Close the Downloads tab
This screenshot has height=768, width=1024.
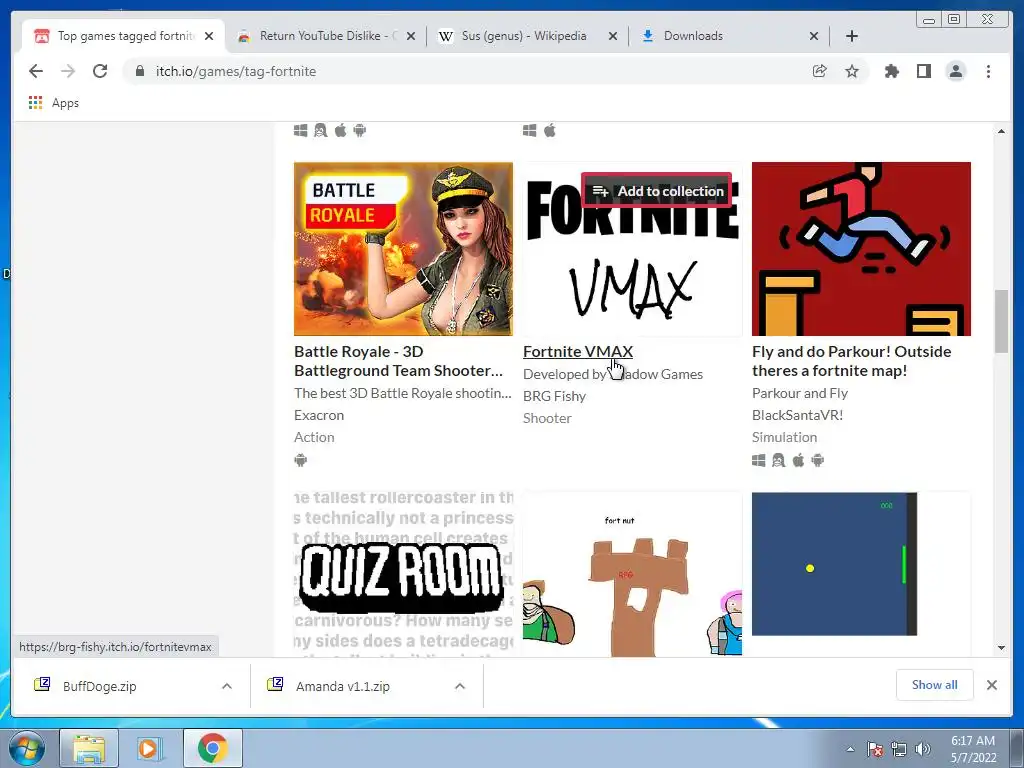click(x=814, y=36)
